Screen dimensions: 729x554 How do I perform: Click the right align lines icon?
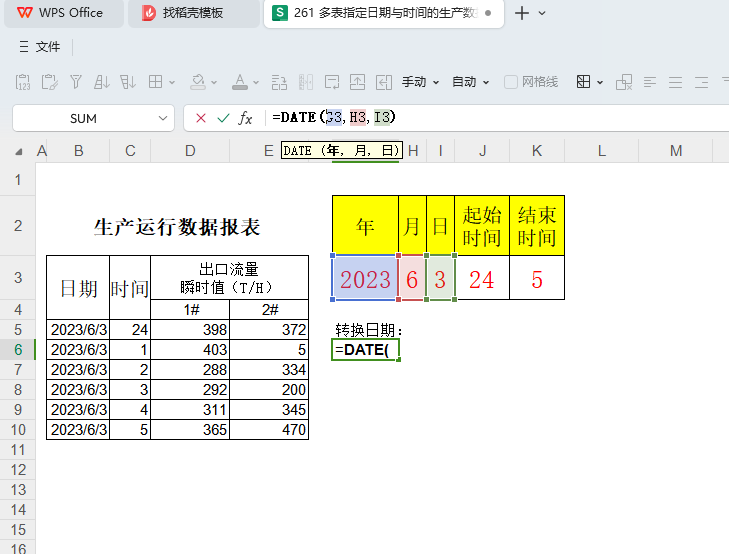point(702,82)
